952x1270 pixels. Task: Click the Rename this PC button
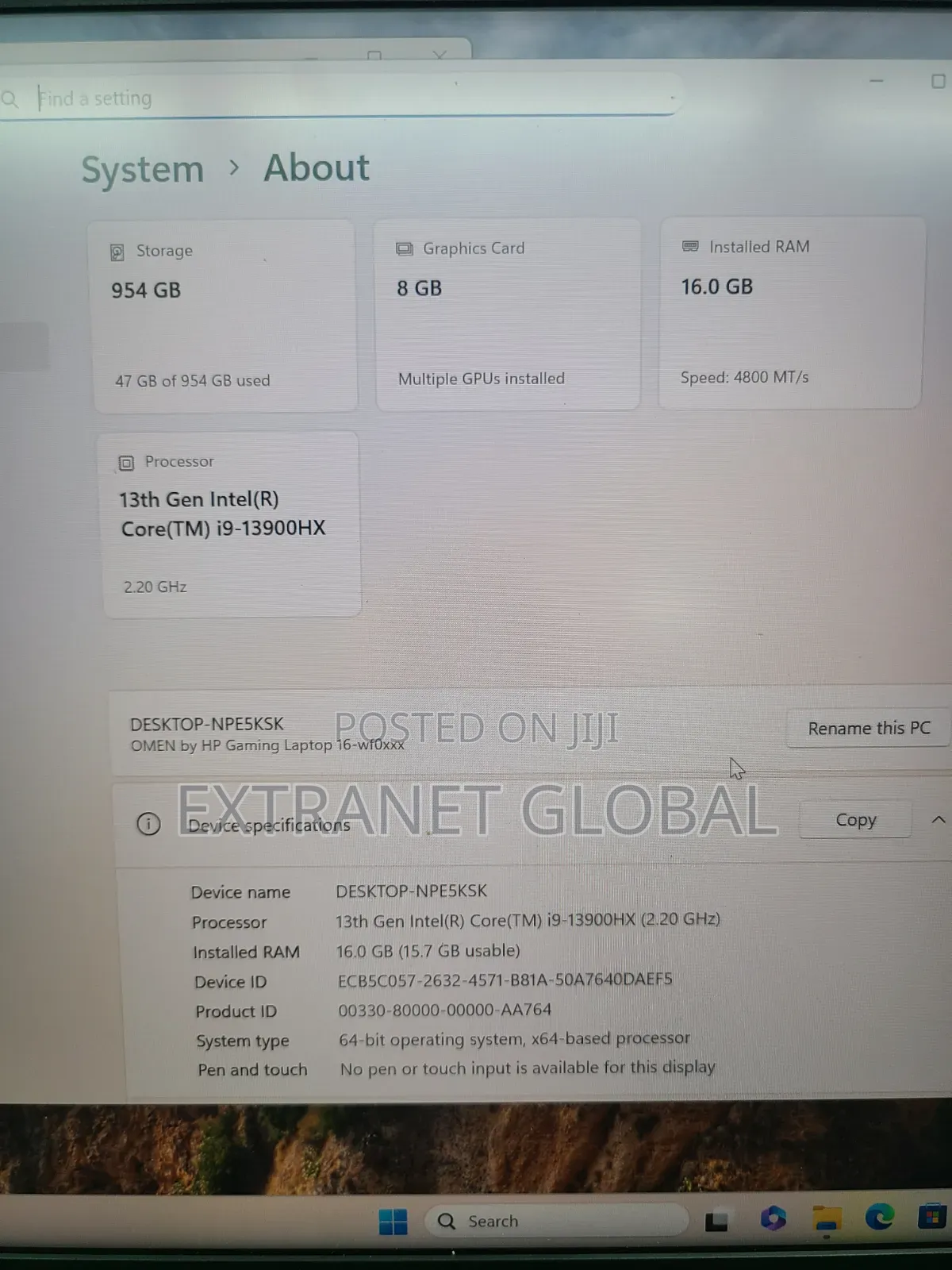point(869,728)
